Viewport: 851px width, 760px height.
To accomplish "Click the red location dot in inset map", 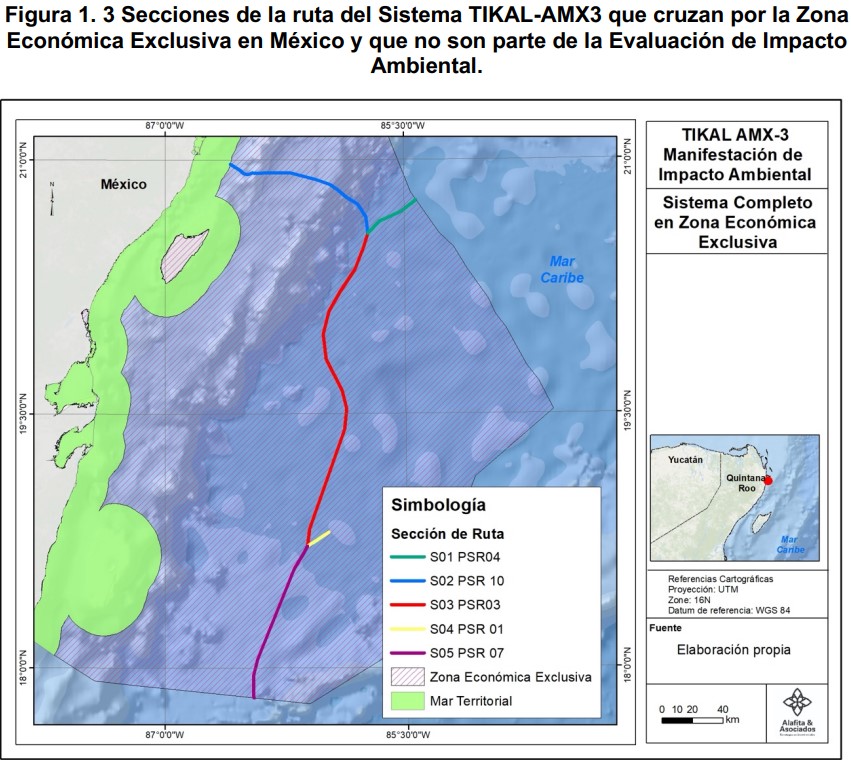I will tap(767, 480).
